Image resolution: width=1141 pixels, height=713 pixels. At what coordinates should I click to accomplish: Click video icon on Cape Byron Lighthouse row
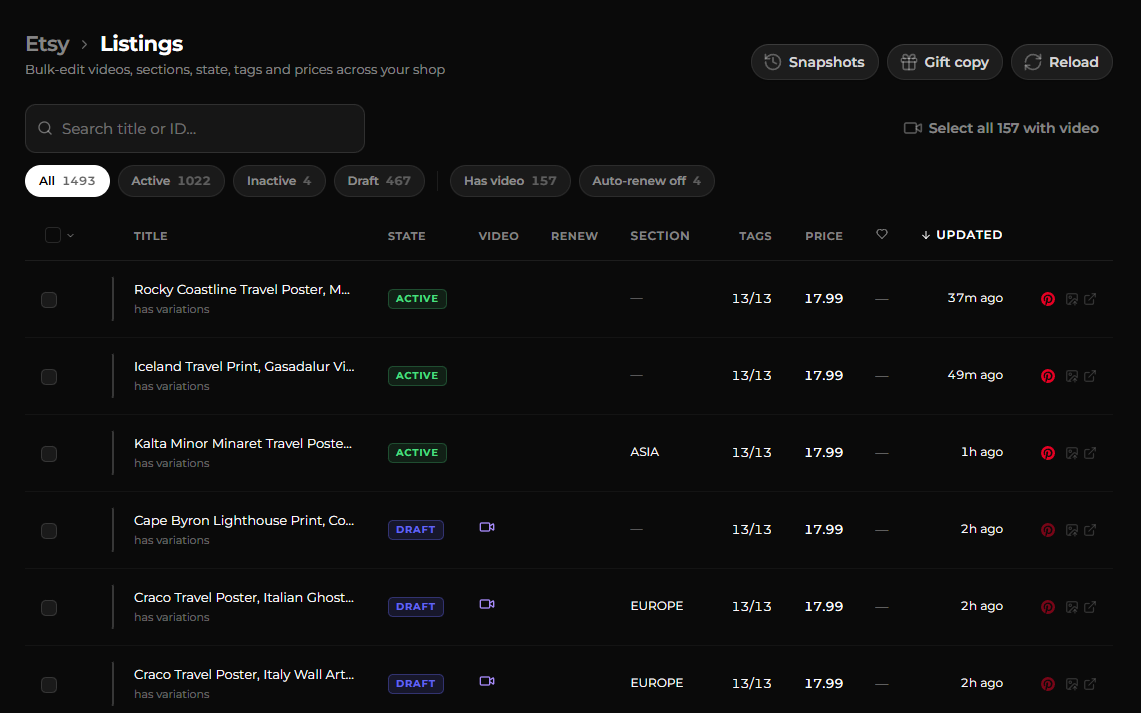[x=487, y=527]
